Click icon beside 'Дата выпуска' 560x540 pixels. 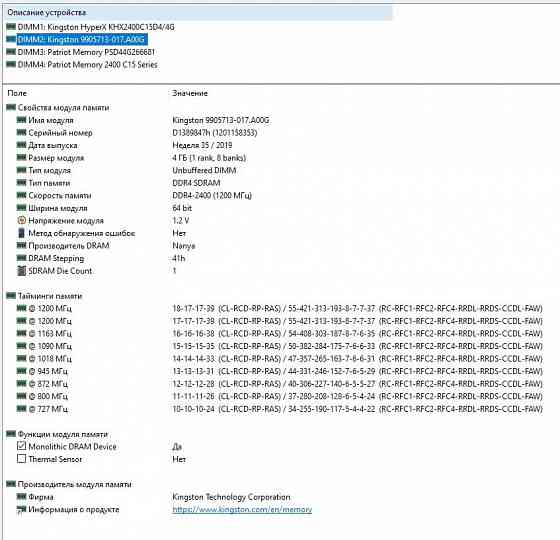21,145
